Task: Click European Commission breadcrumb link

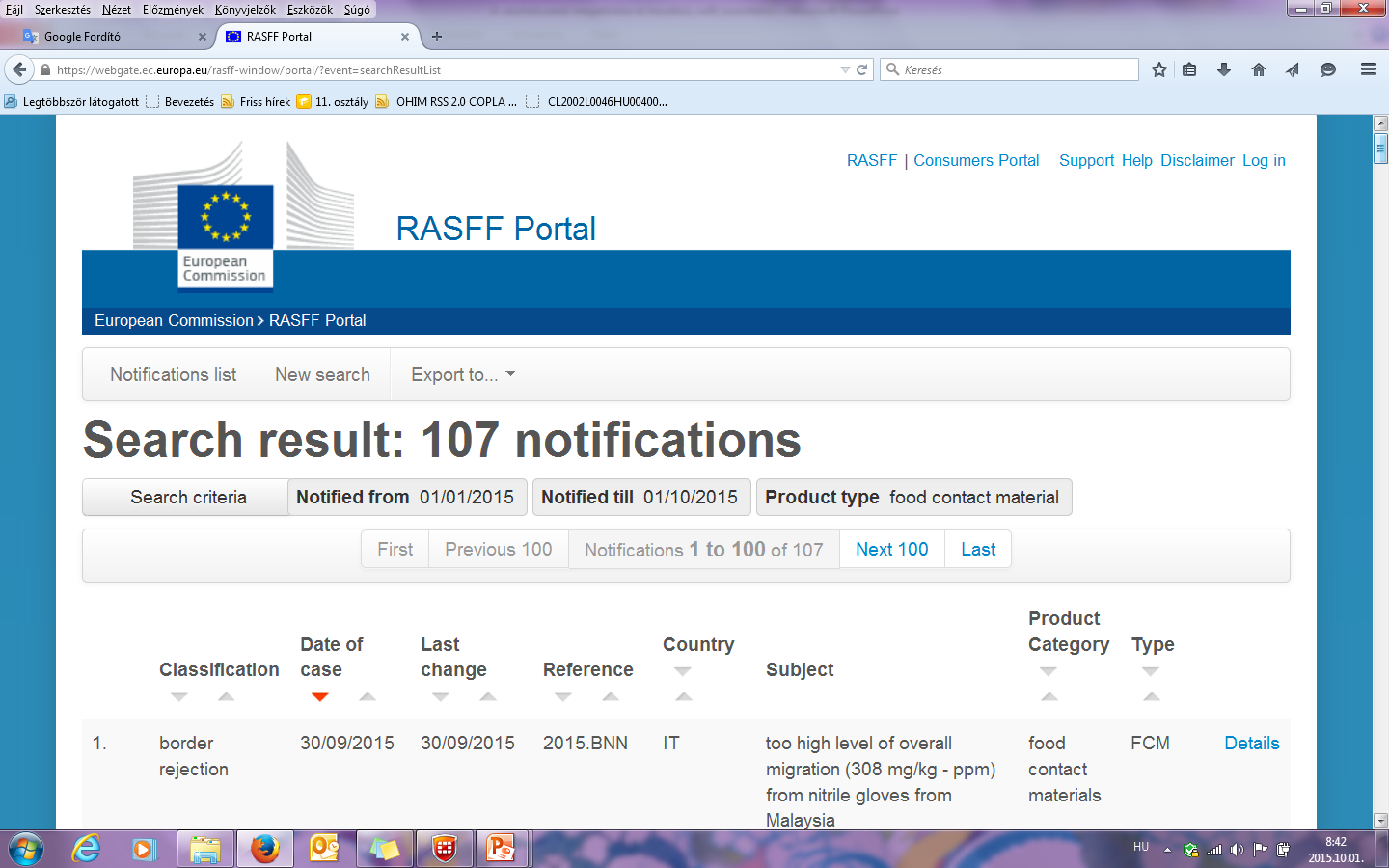Action: tap(174, 320)
